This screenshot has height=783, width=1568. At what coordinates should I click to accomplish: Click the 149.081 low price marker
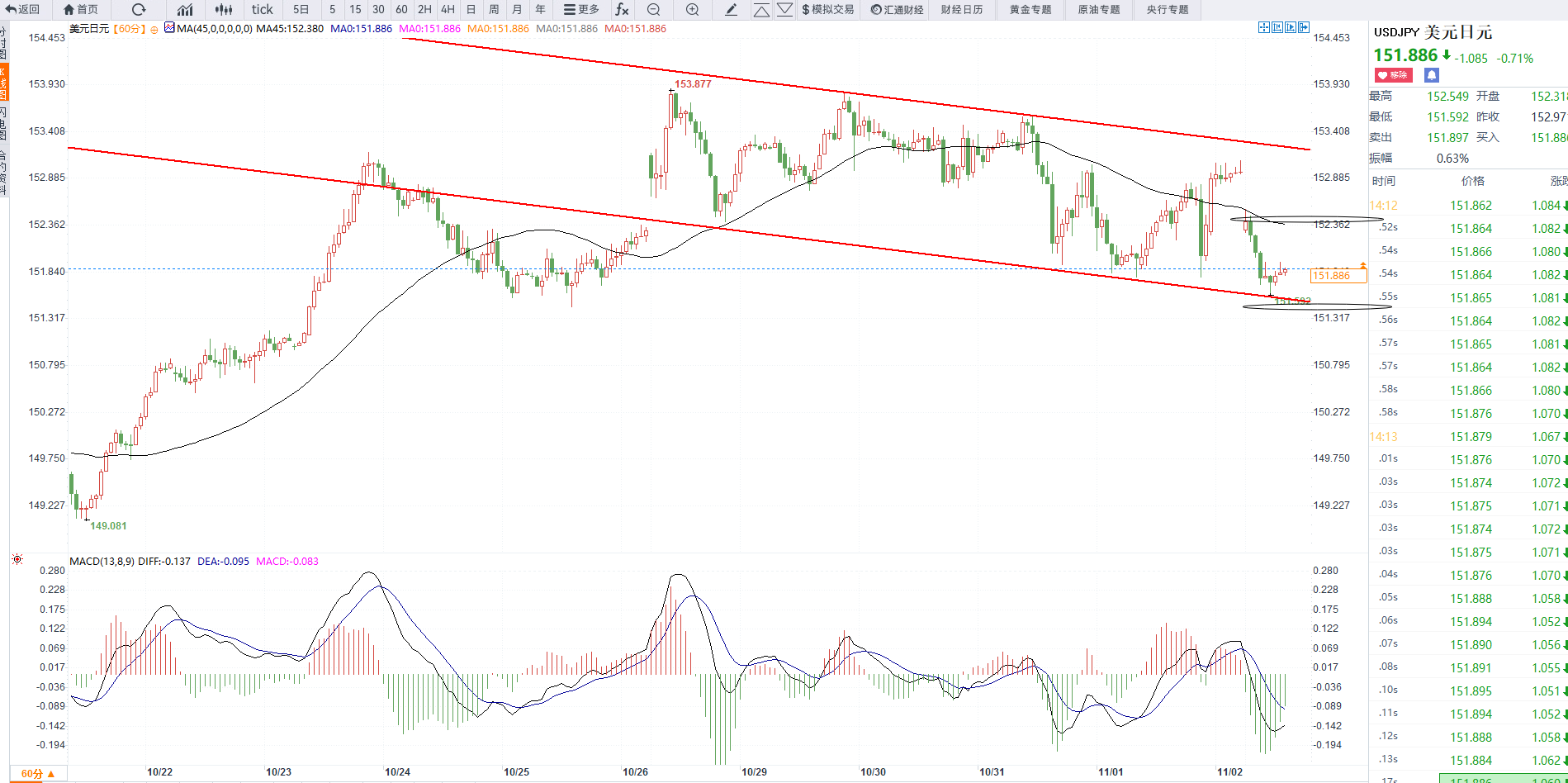coord(108,526)
